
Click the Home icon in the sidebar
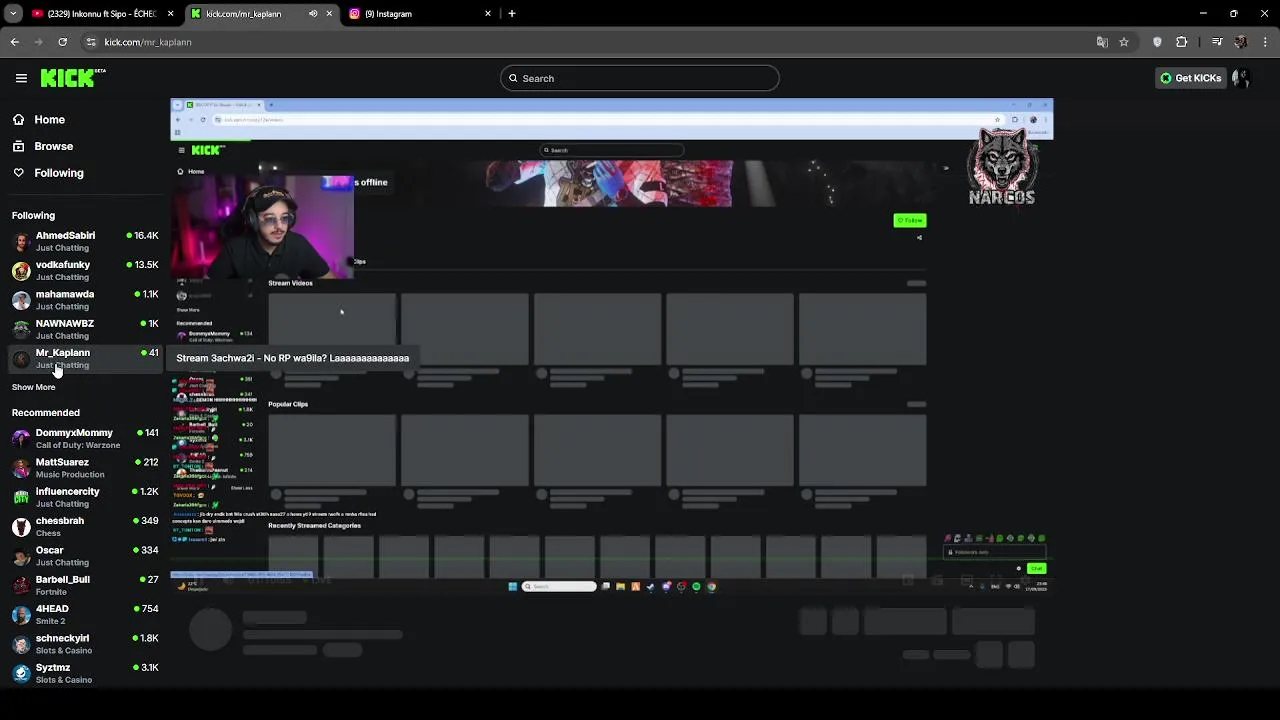point(18,119)
